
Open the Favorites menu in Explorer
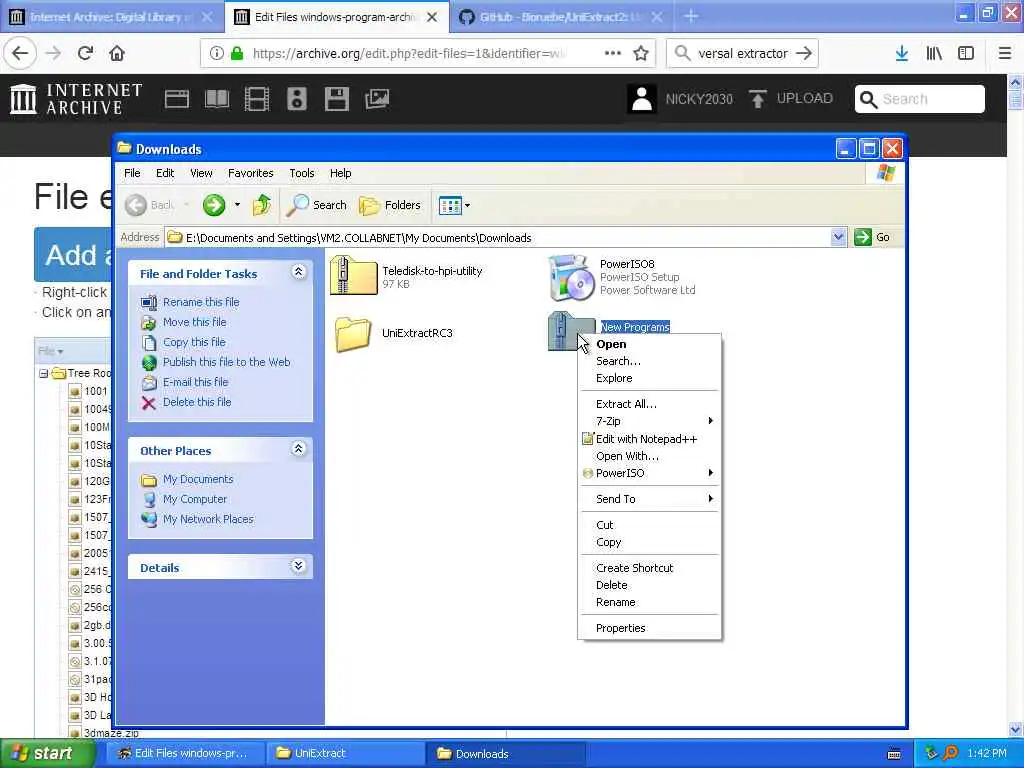[x=251, y=173]
